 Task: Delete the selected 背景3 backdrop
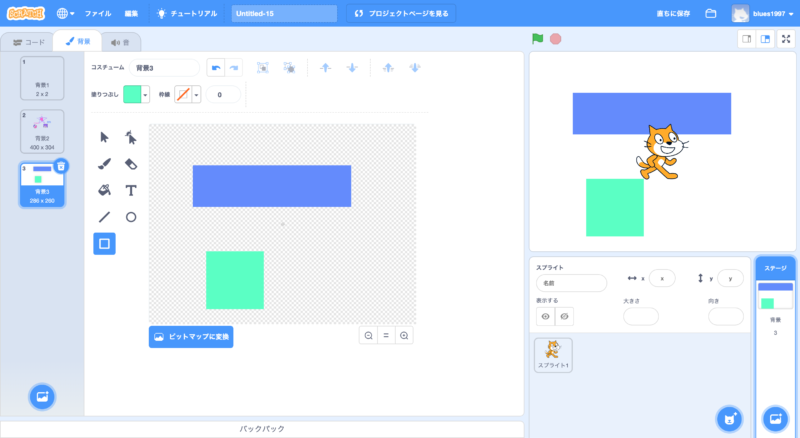[61, 166]
